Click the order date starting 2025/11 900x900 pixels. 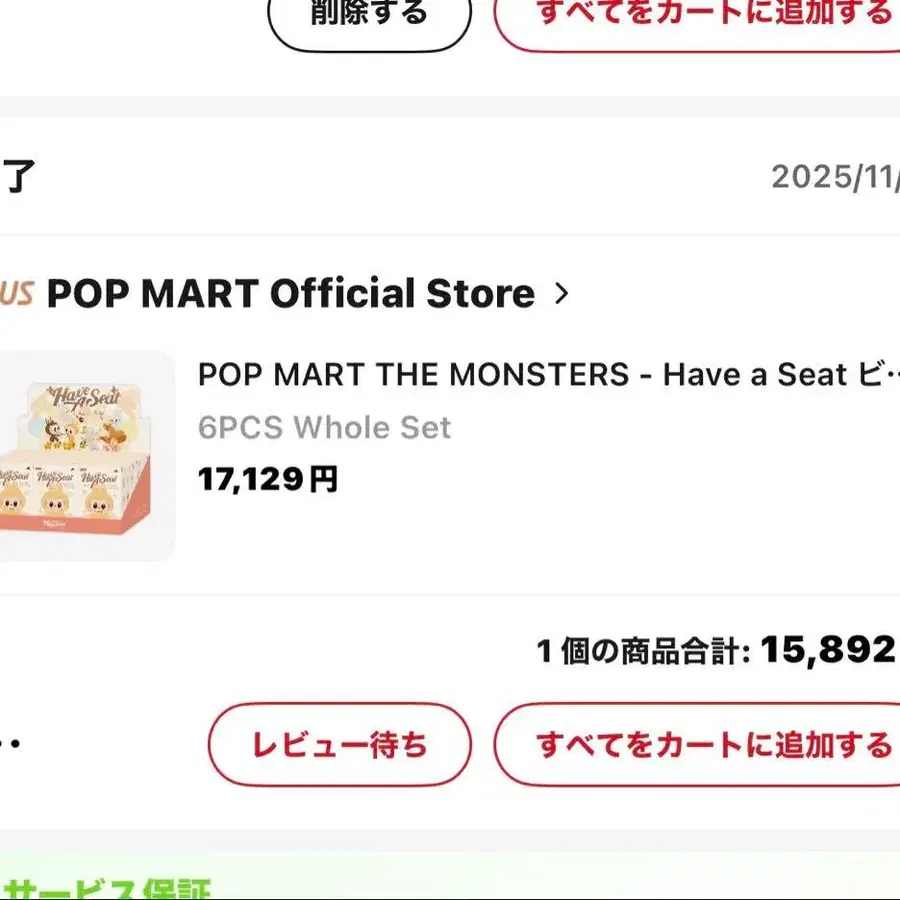coord(835,177)
